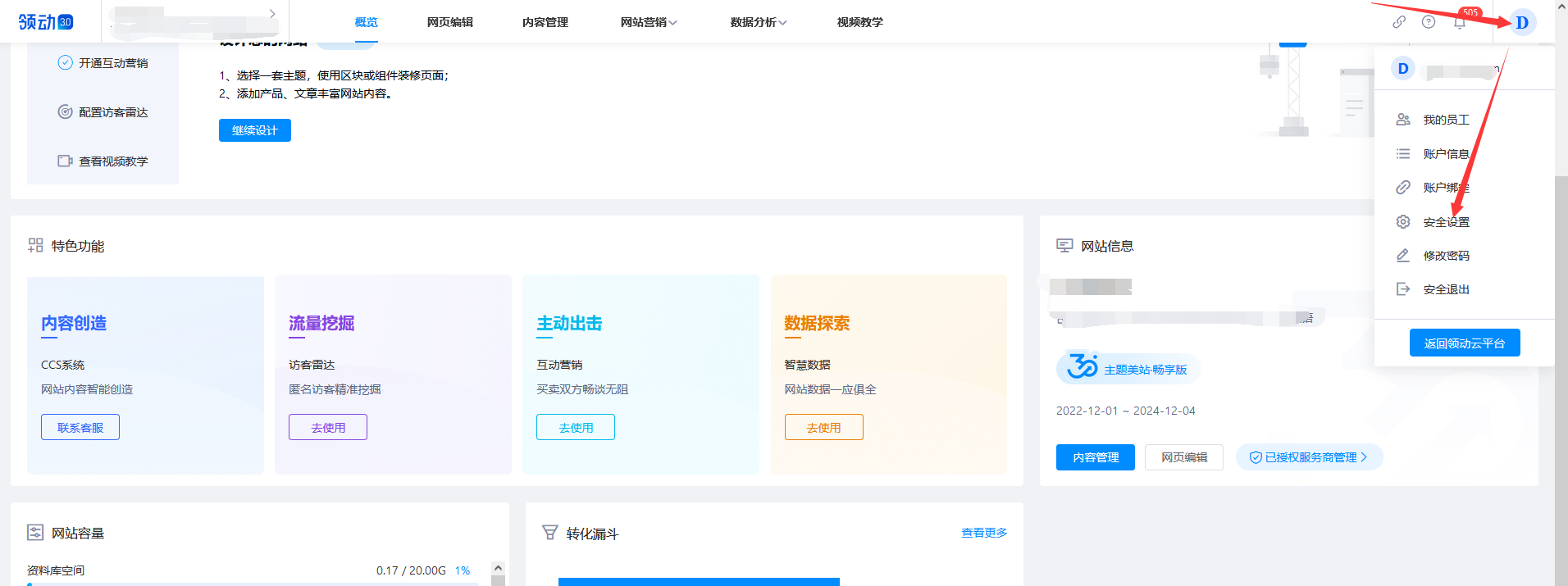Click the 智慧数据 label
Viewport: 1568px width, 586px height.
(x=807, y=365)
